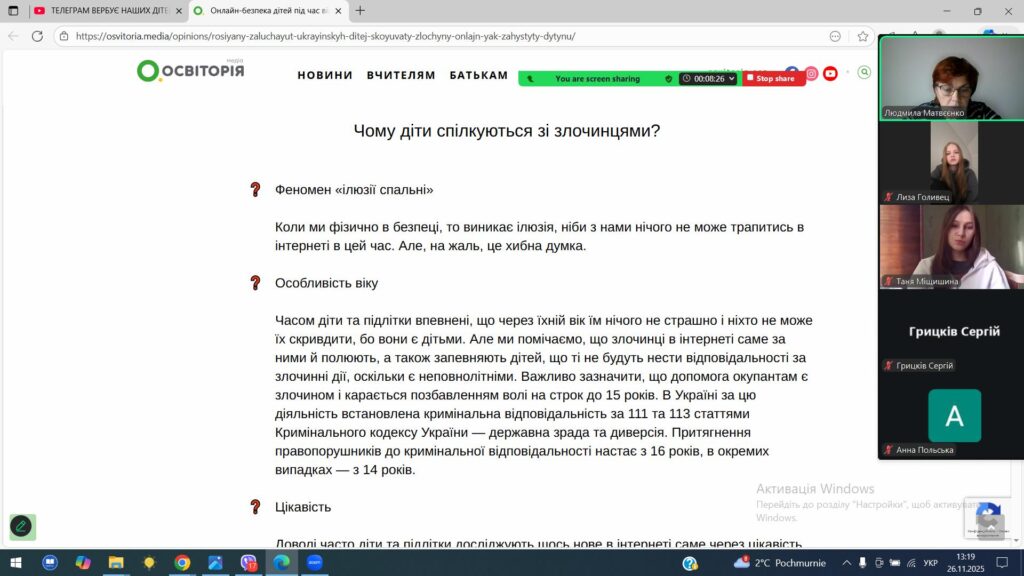Open File Explorer from the taskbar
The height and width of the screenshot is (576, 1024).
click(116, 563)
